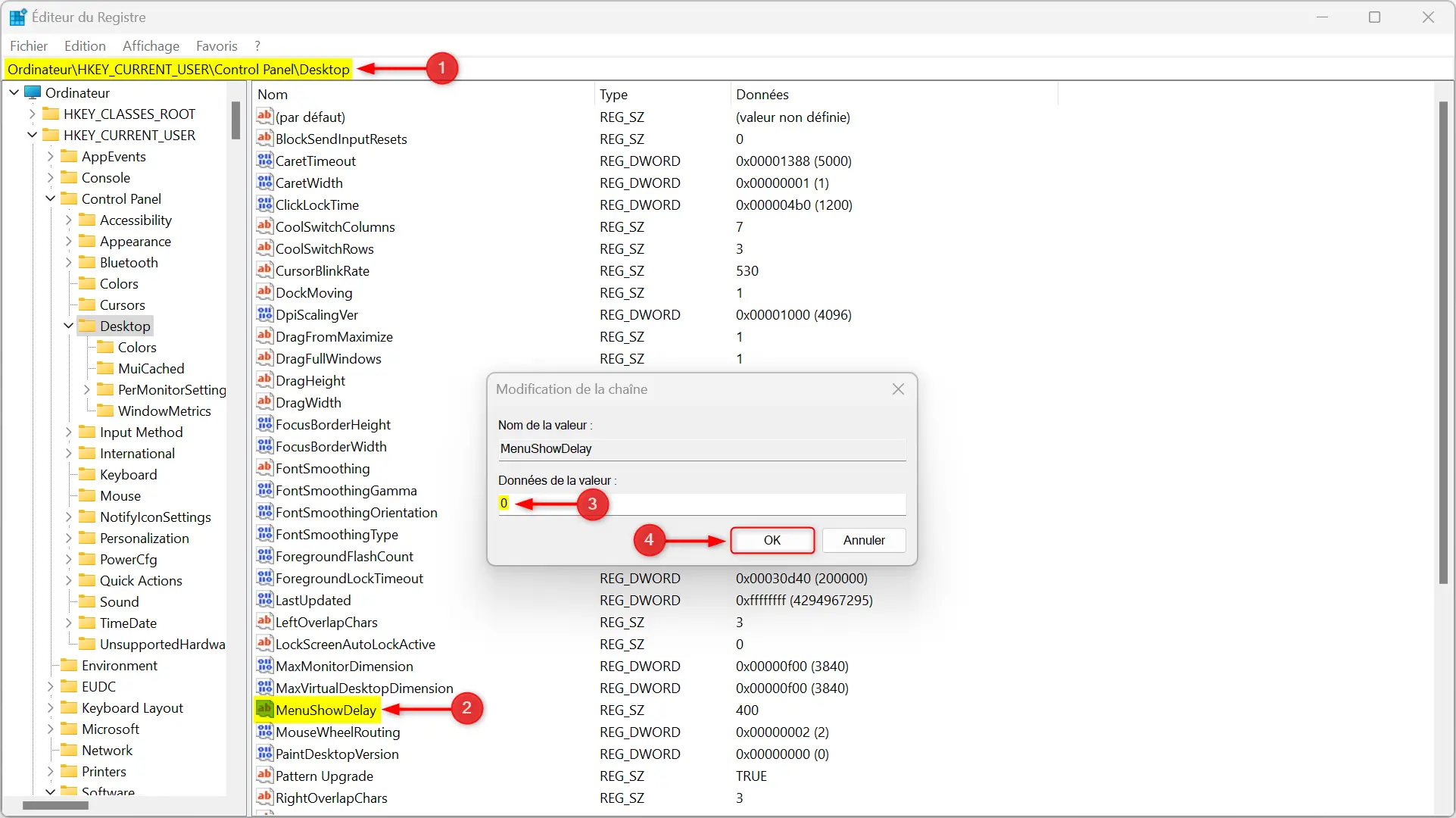The height and width of the screenshot is (818, 1456).
Task: Click the Données column header
Action: click(x=893, y=95)
